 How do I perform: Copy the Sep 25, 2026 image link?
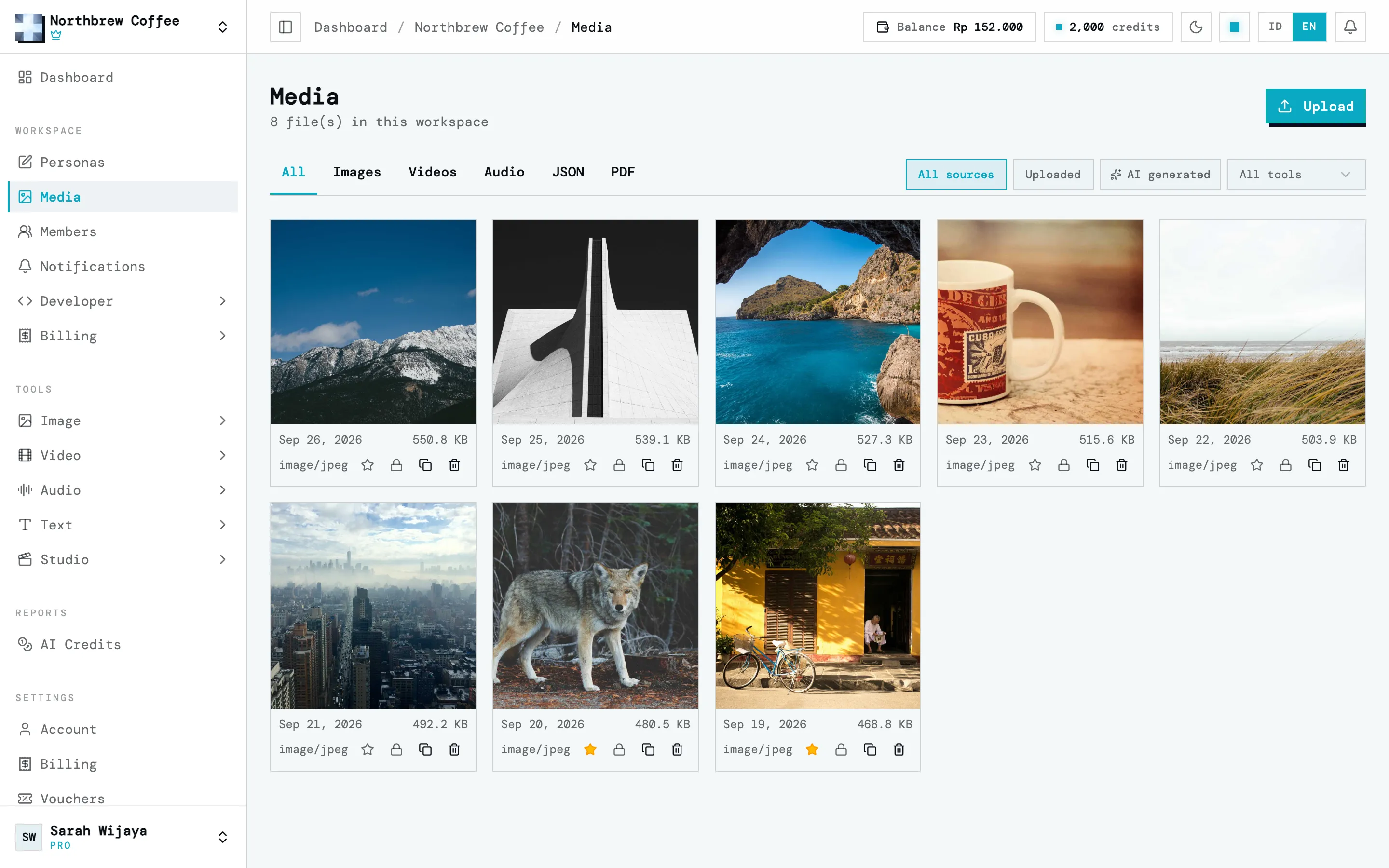[648, 465]
